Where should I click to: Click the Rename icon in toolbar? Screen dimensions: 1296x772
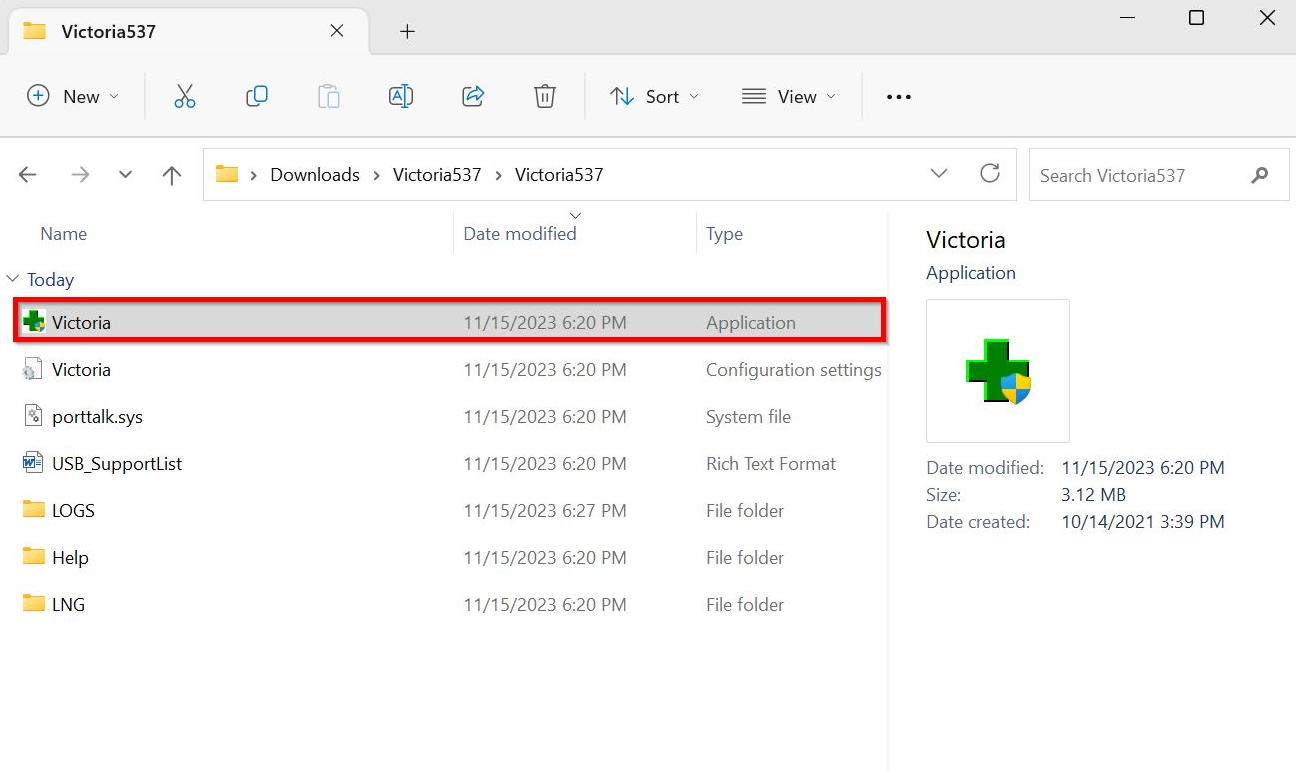[400, 96]
